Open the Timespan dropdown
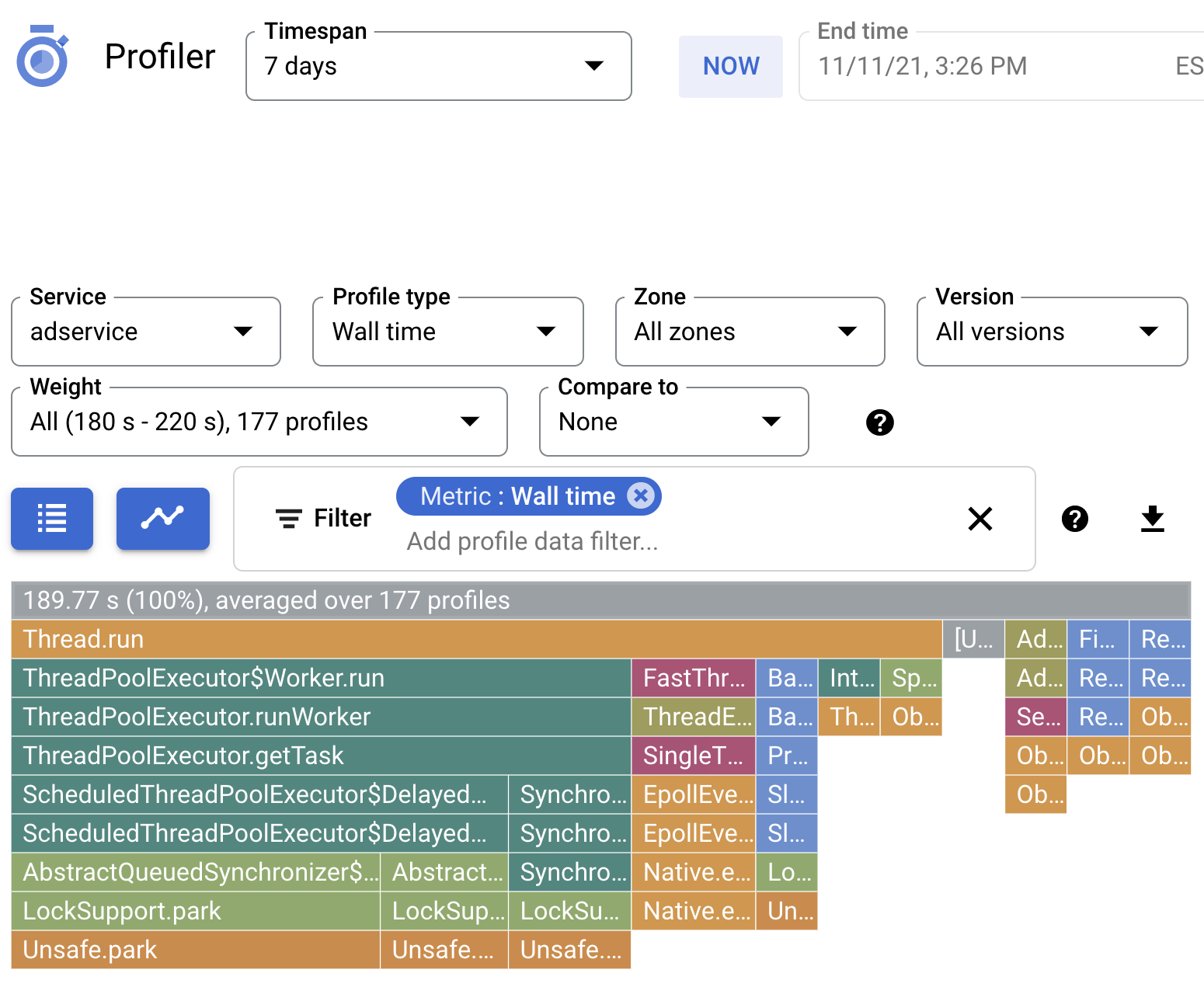Viewport: 1204px width, 994px height. [593, 66]
